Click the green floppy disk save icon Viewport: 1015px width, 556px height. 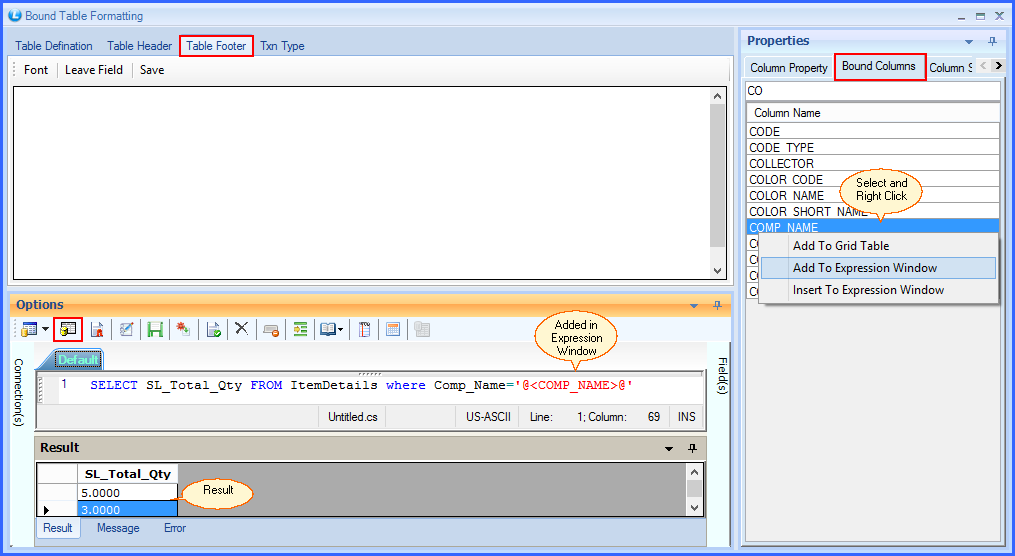[155, 329]
